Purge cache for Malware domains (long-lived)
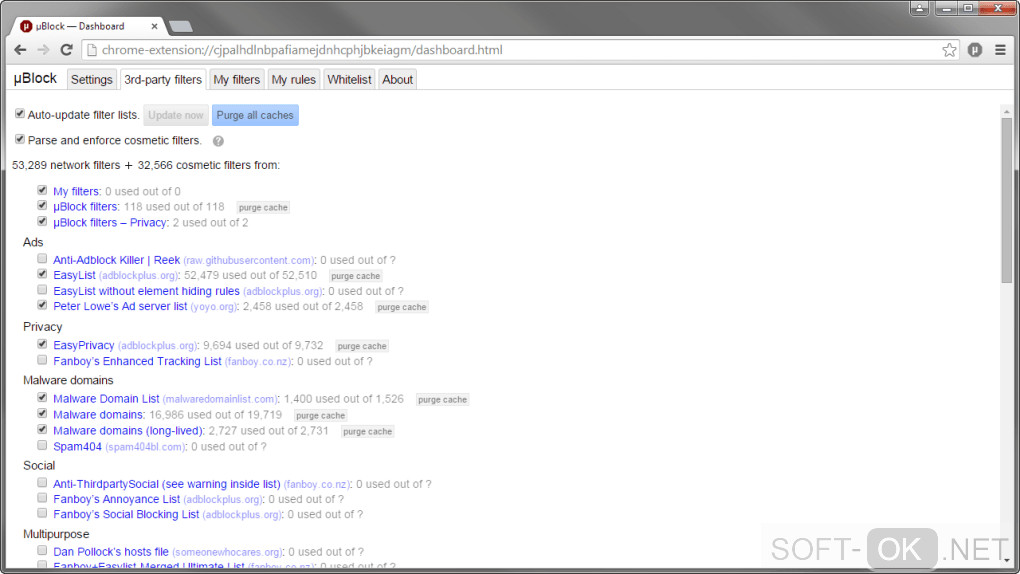Image resolution: width=1020 pixels, height=574 pixels. coord(367,431)
